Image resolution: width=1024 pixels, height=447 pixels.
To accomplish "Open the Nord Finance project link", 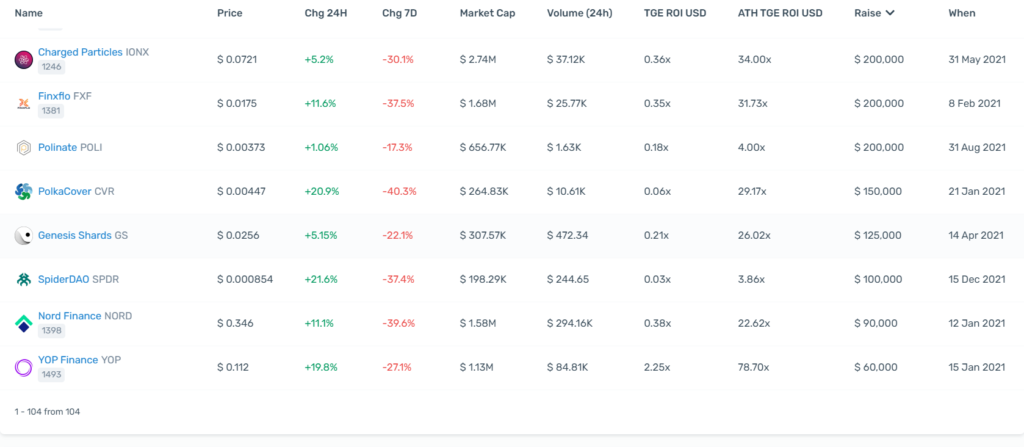I will [x=70, y=316].
